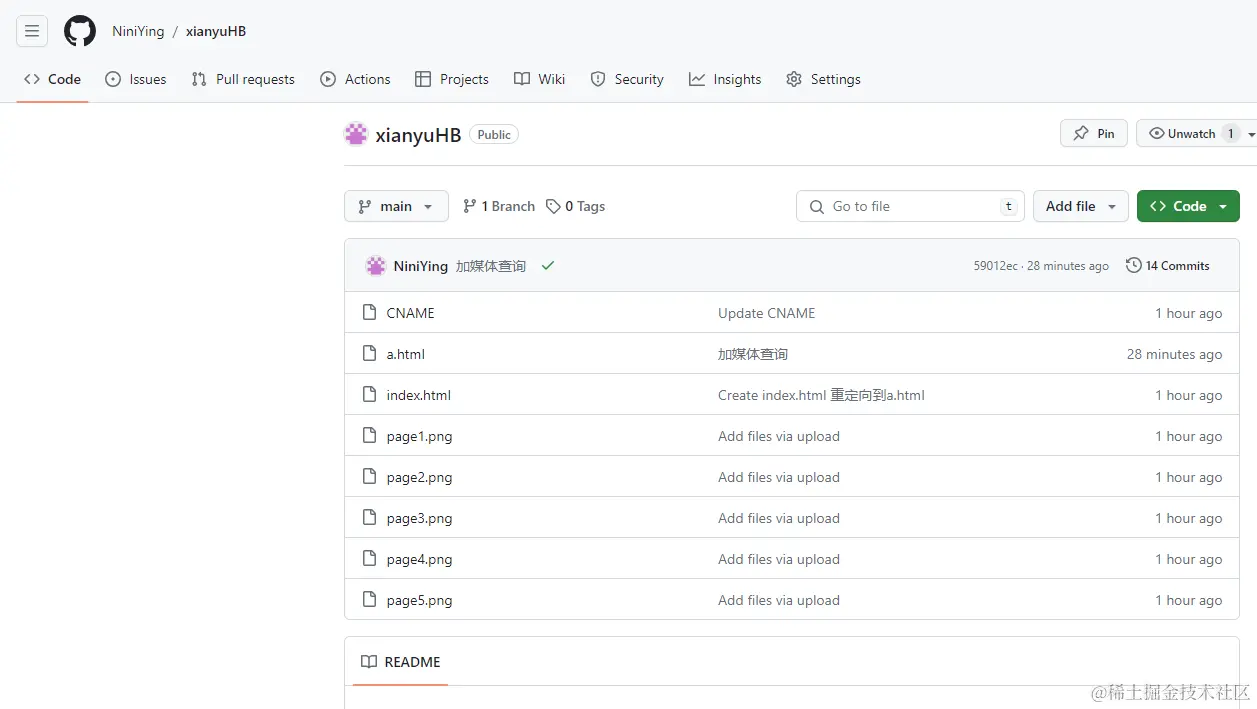Viewport: 1257px width, 709px height.
Task: Open the main branch selector dropdown
Action: (396, 206)
